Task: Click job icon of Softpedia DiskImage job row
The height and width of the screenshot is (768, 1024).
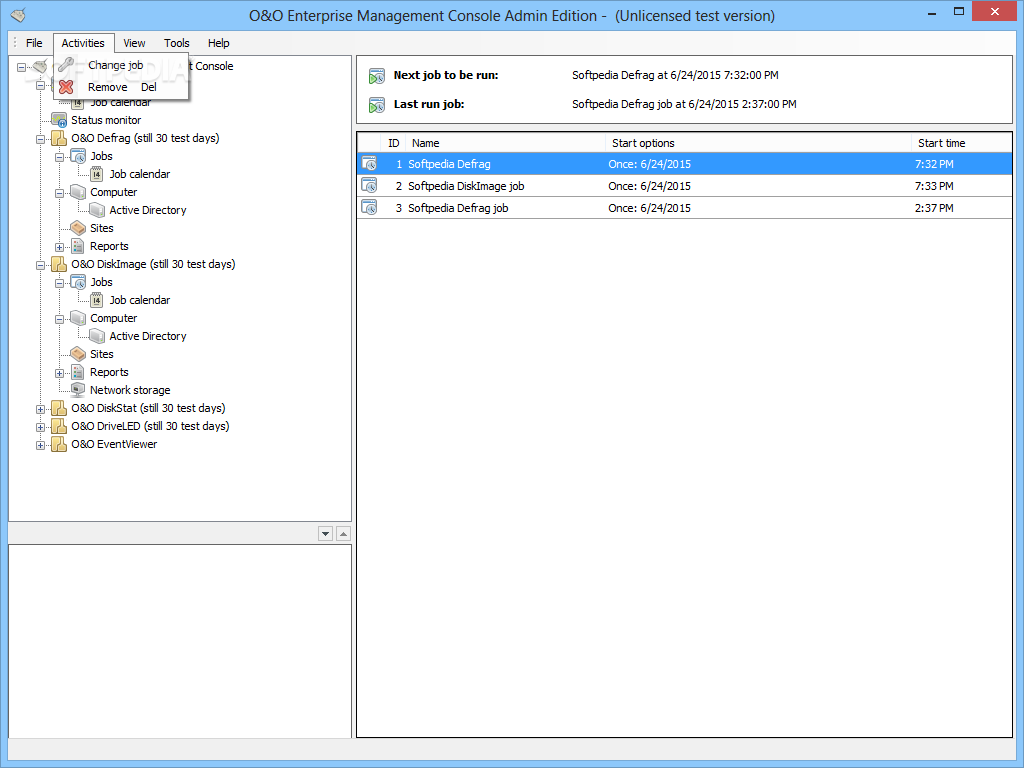Action: click(370, 185)
